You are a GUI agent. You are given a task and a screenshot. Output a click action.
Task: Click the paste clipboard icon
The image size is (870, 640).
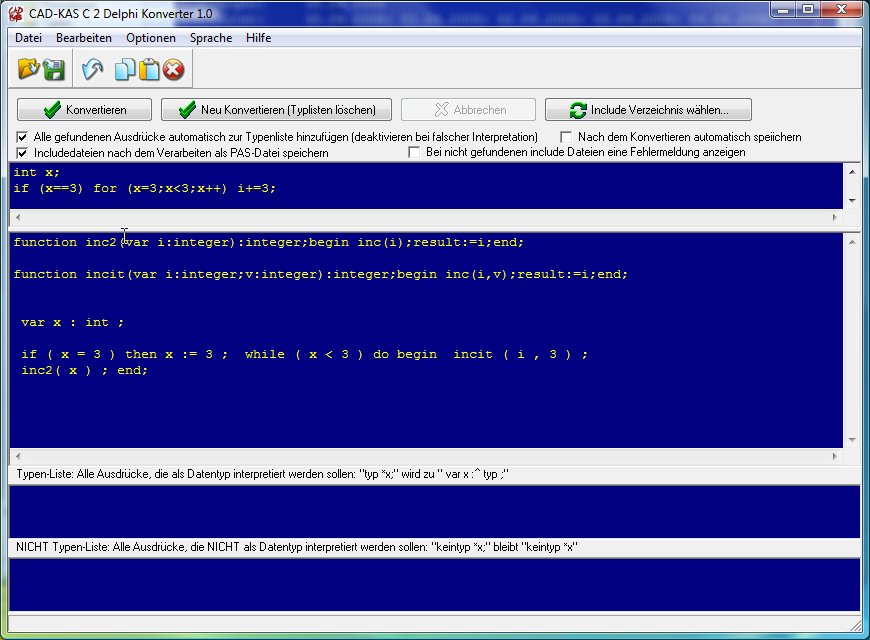click(x=149, y=69)
